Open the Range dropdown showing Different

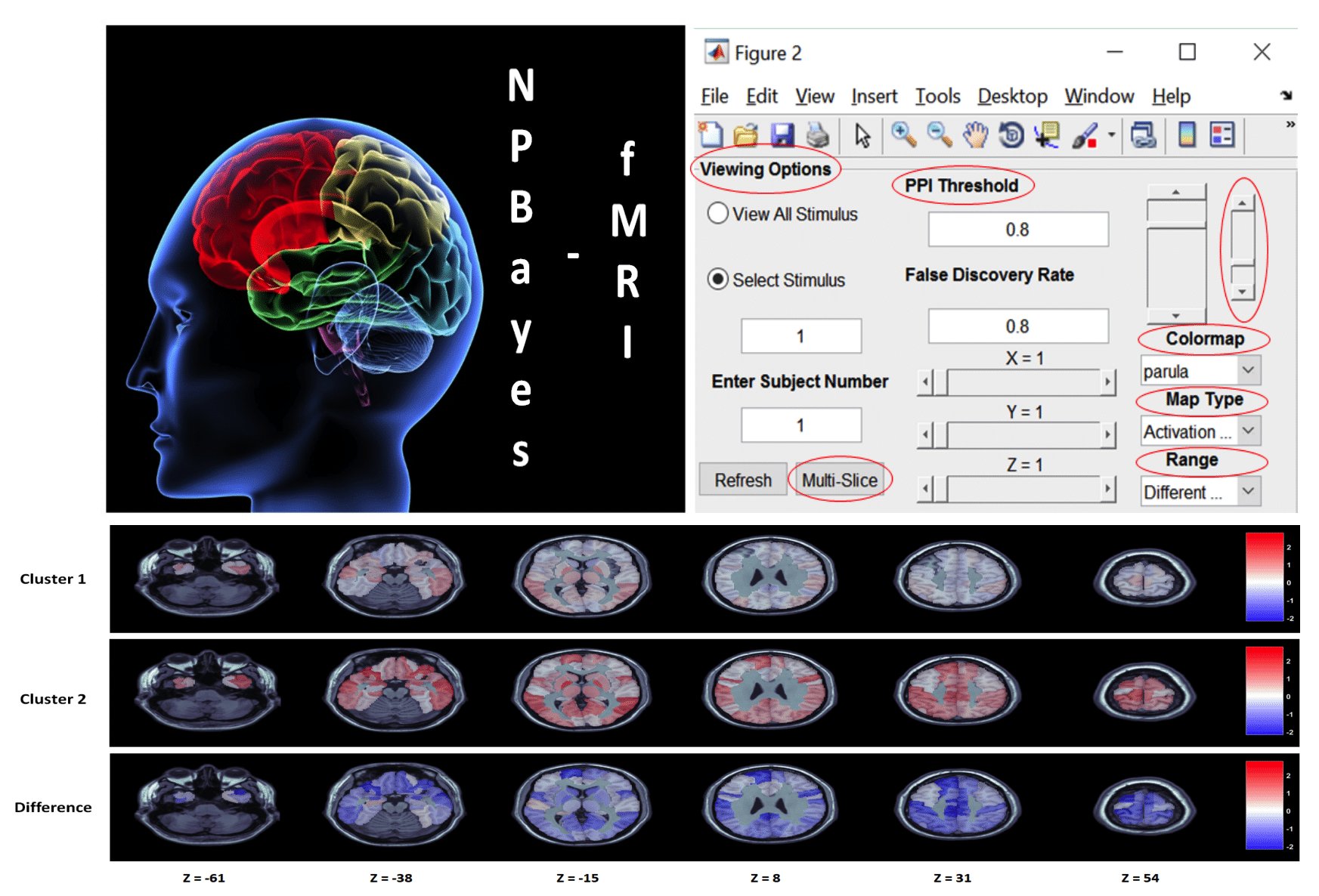(1201, 492)
